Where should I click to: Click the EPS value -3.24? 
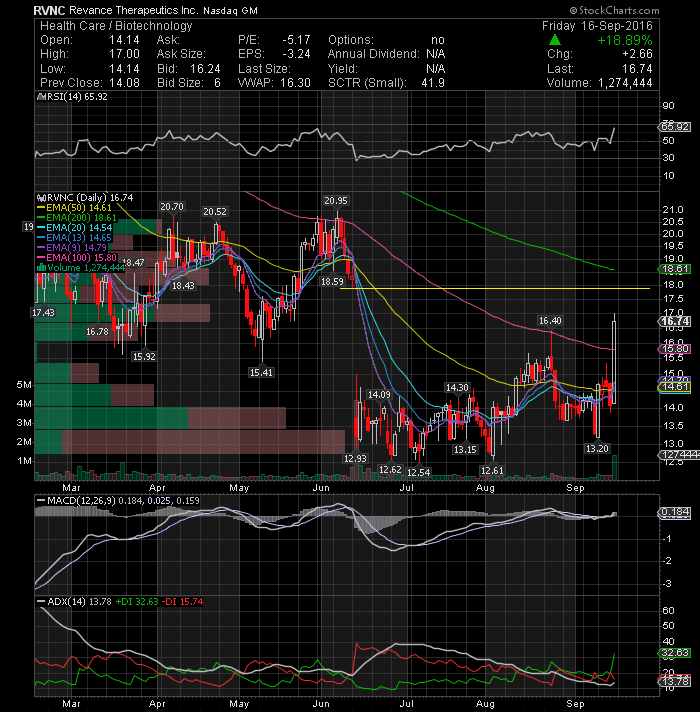click(x=296, y=54)
